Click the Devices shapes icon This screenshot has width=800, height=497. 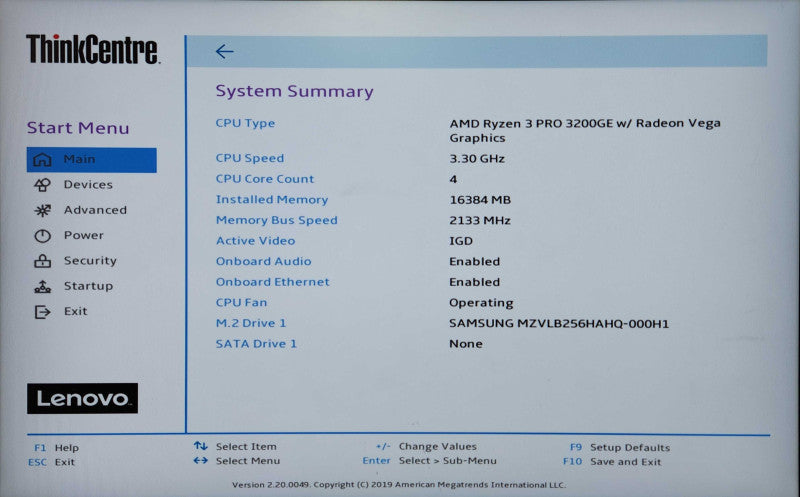(x=42, y=185)
